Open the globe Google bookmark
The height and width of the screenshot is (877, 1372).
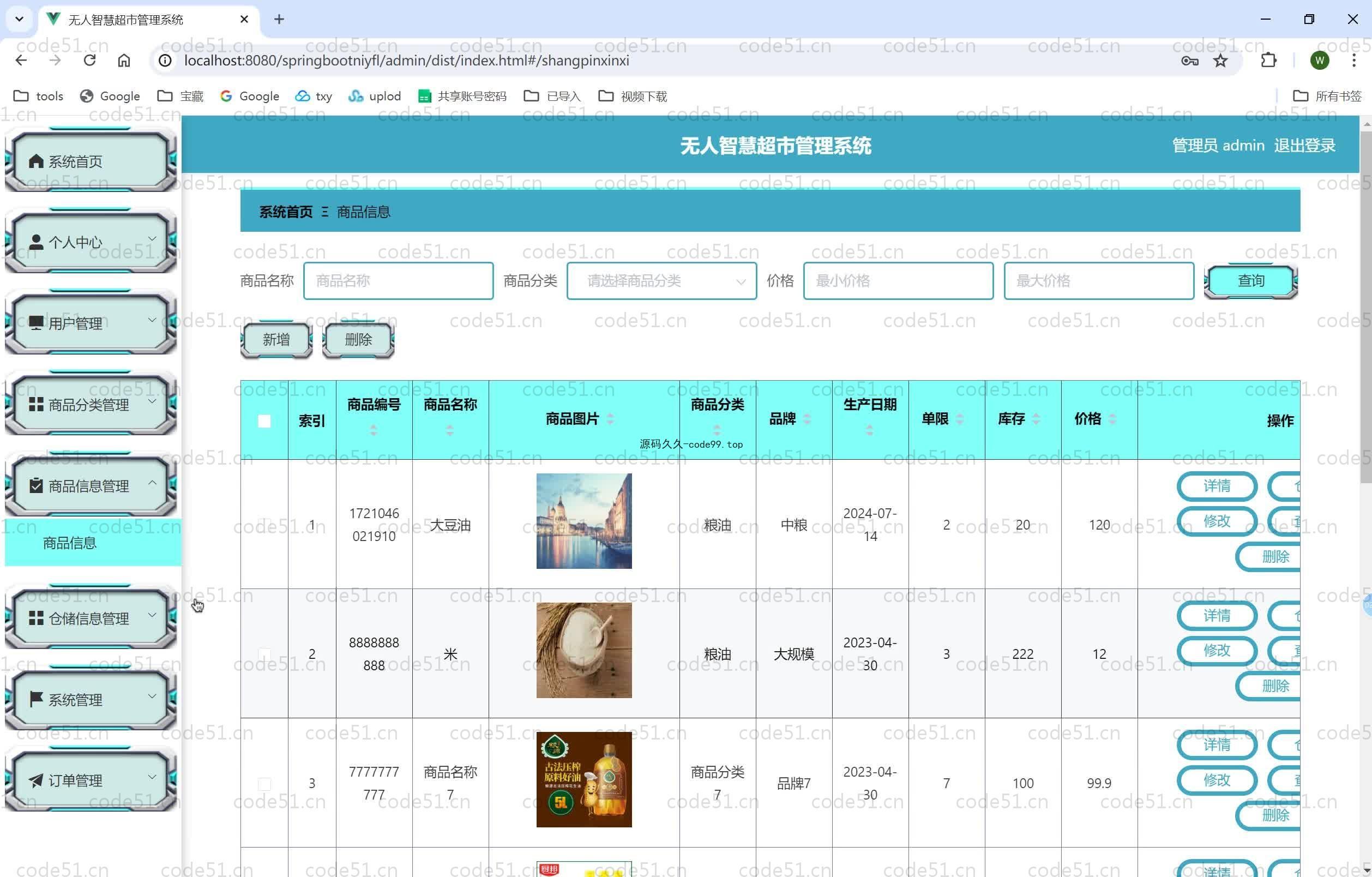[x=110, y=96]
